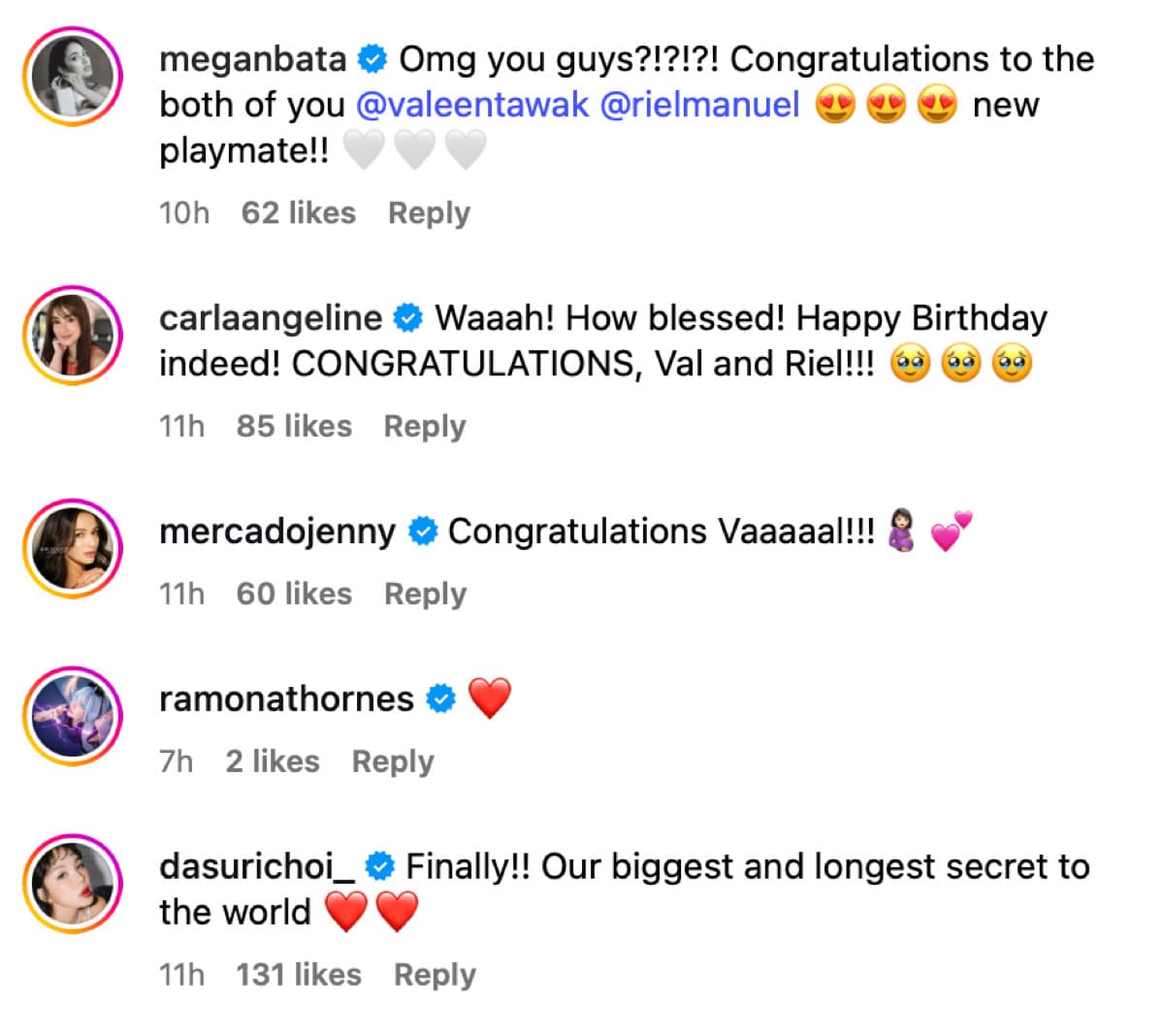1164x1036 pixels.
Task: Click the meganbata username
Action: tap(252, 60)
